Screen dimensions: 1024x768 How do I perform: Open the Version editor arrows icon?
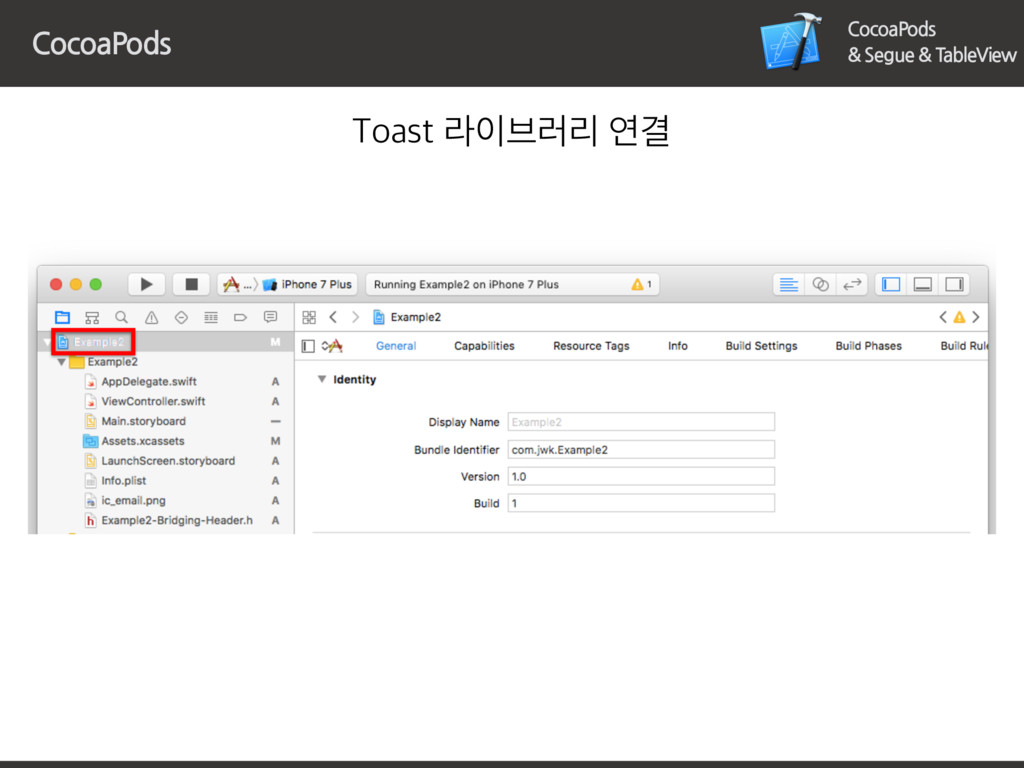click(x=851, y=284)
